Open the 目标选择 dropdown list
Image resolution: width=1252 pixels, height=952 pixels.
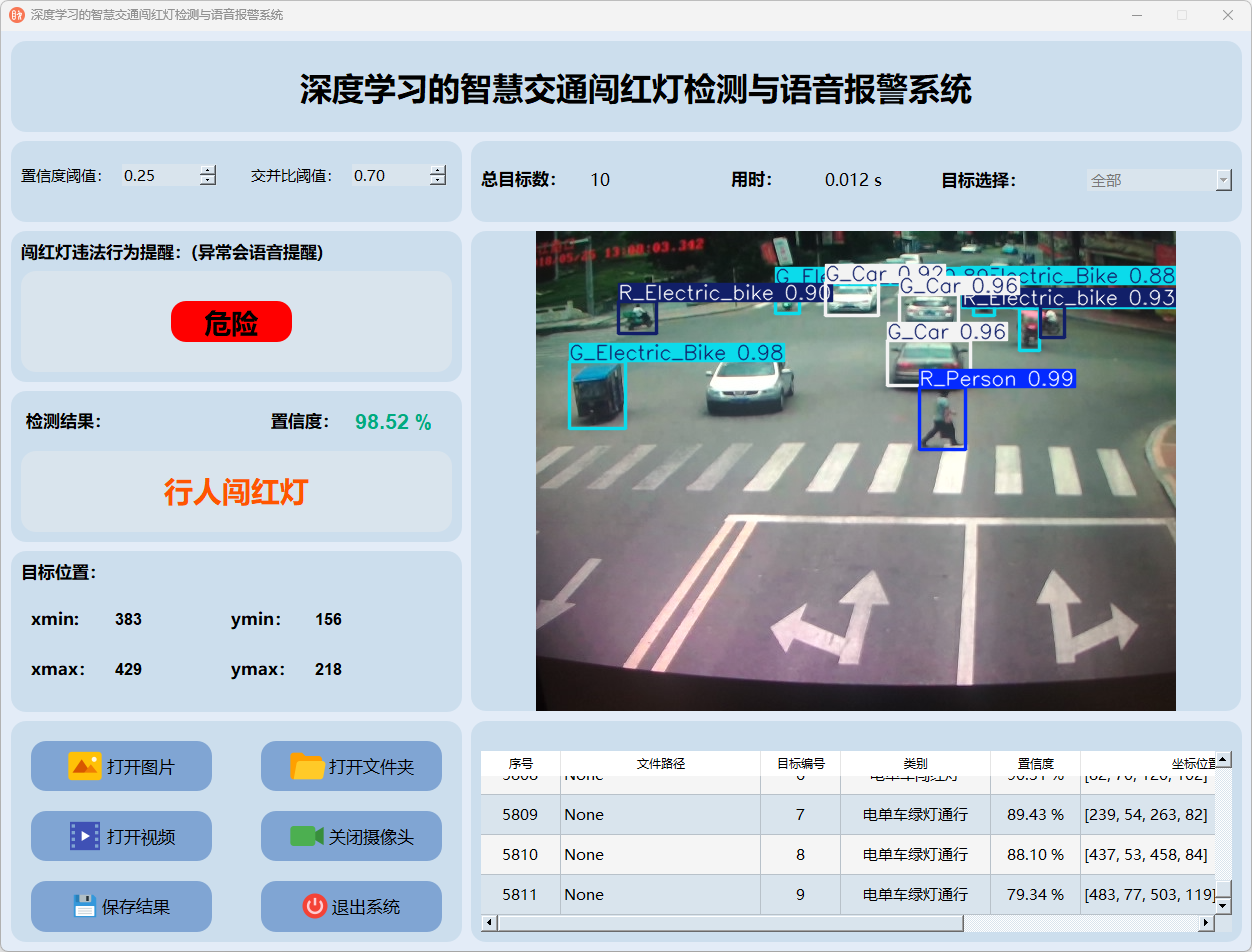pyautogui.click(x=1223, y=180)
